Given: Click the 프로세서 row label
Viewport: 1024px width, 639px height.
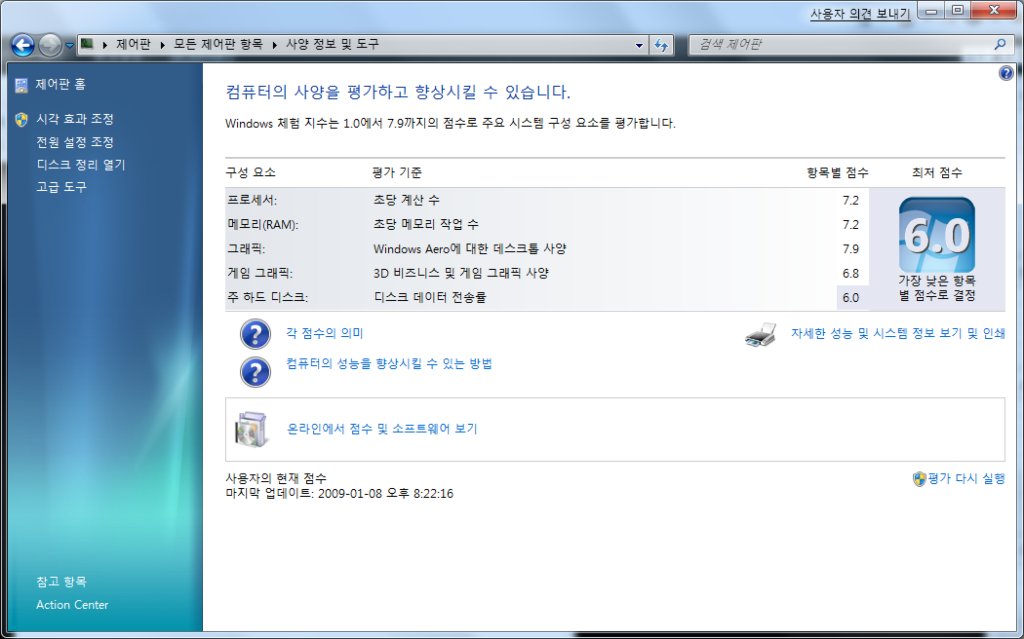Looking at the screenshot, I should [252, 200].
